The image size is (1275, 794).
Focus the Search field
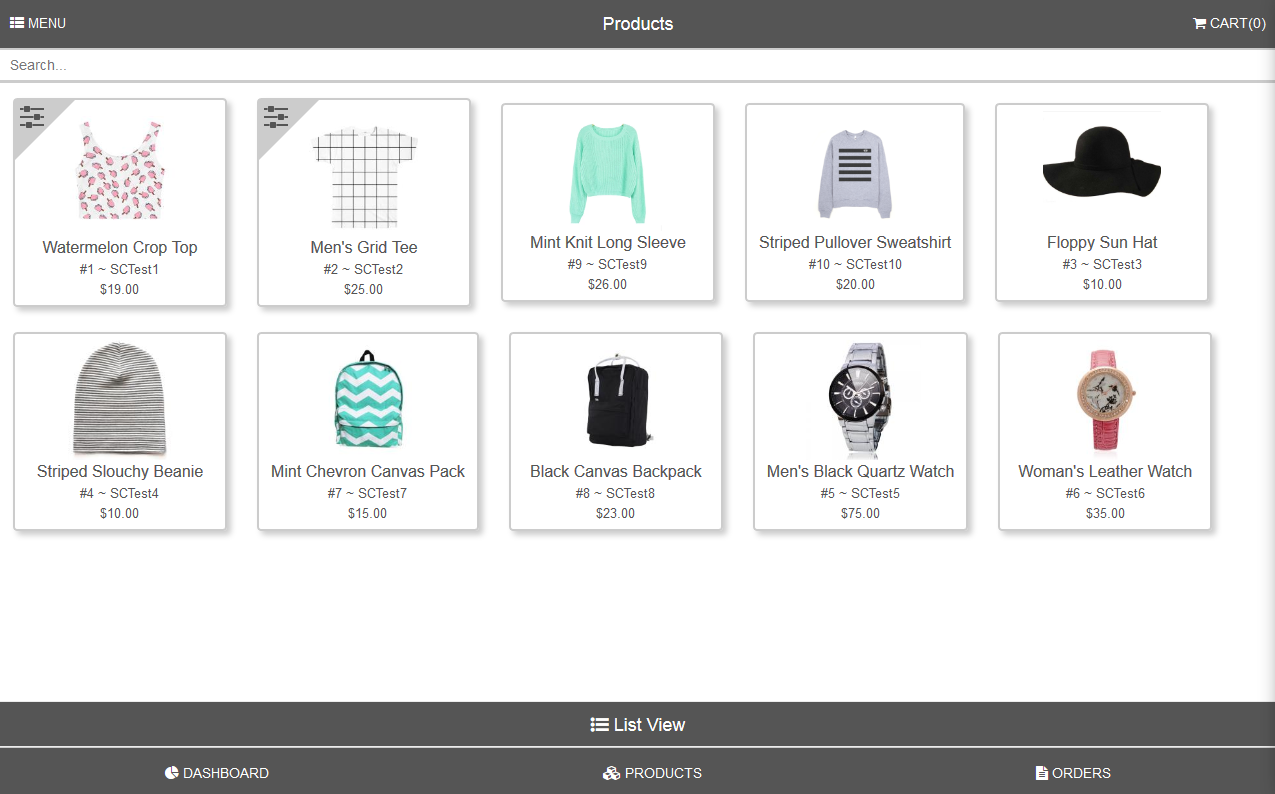point(637,65)
